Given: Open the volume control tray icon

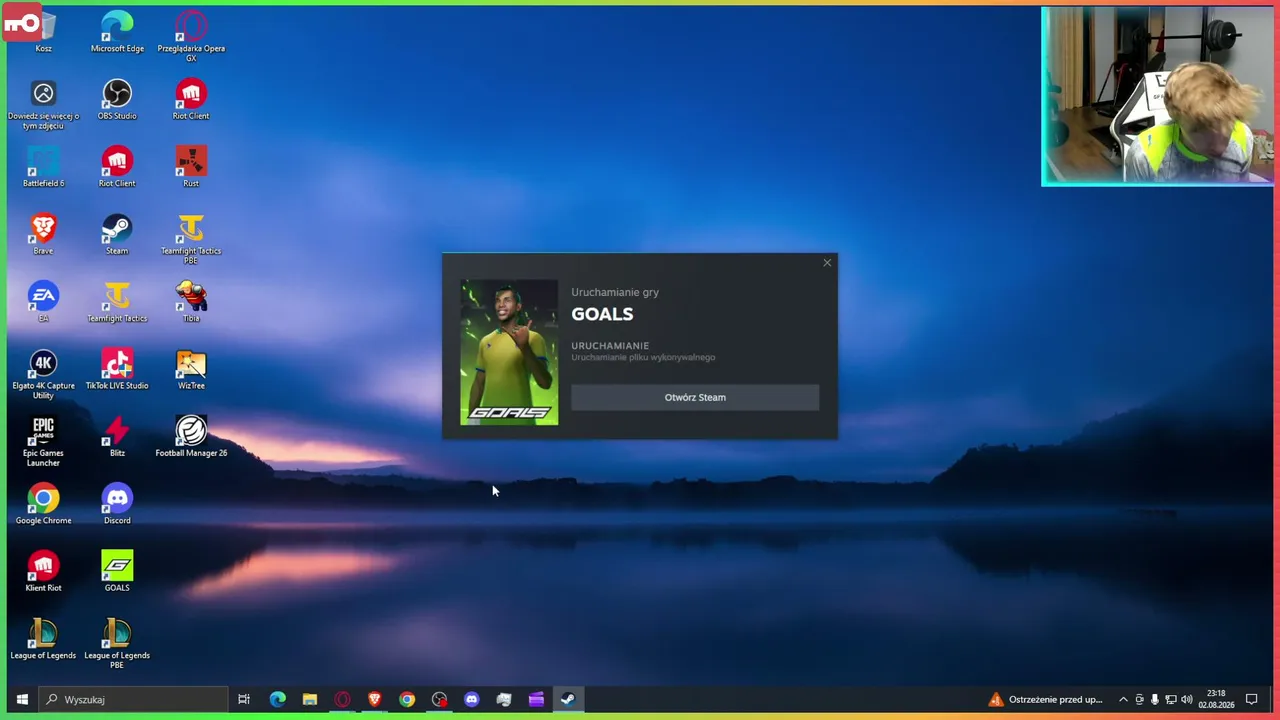Looking at the screenshot, I should [x=1187, y=699].
